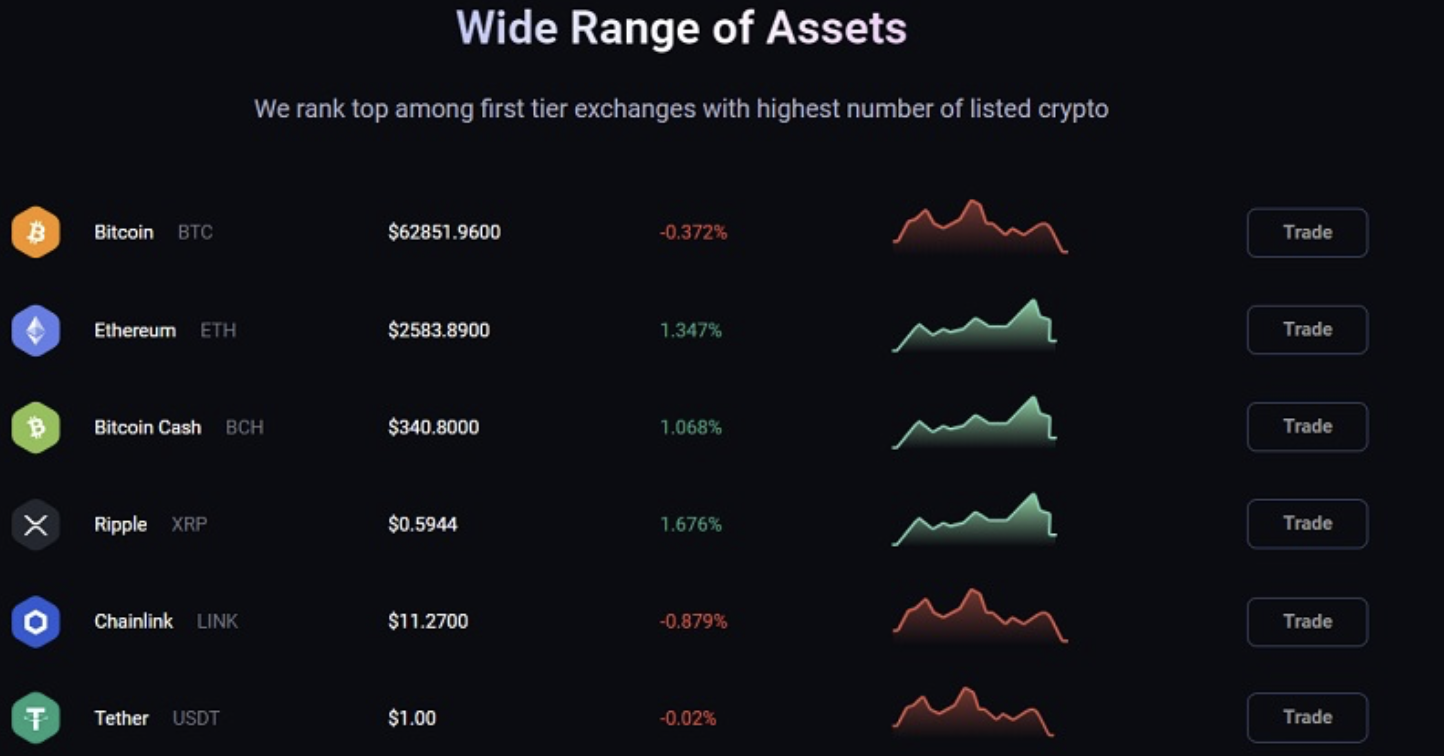The height and width of the screenshot is (756, 1444).
Task: Click the orange Bitcoin coin icon
Action: click(x=36, y=233)
